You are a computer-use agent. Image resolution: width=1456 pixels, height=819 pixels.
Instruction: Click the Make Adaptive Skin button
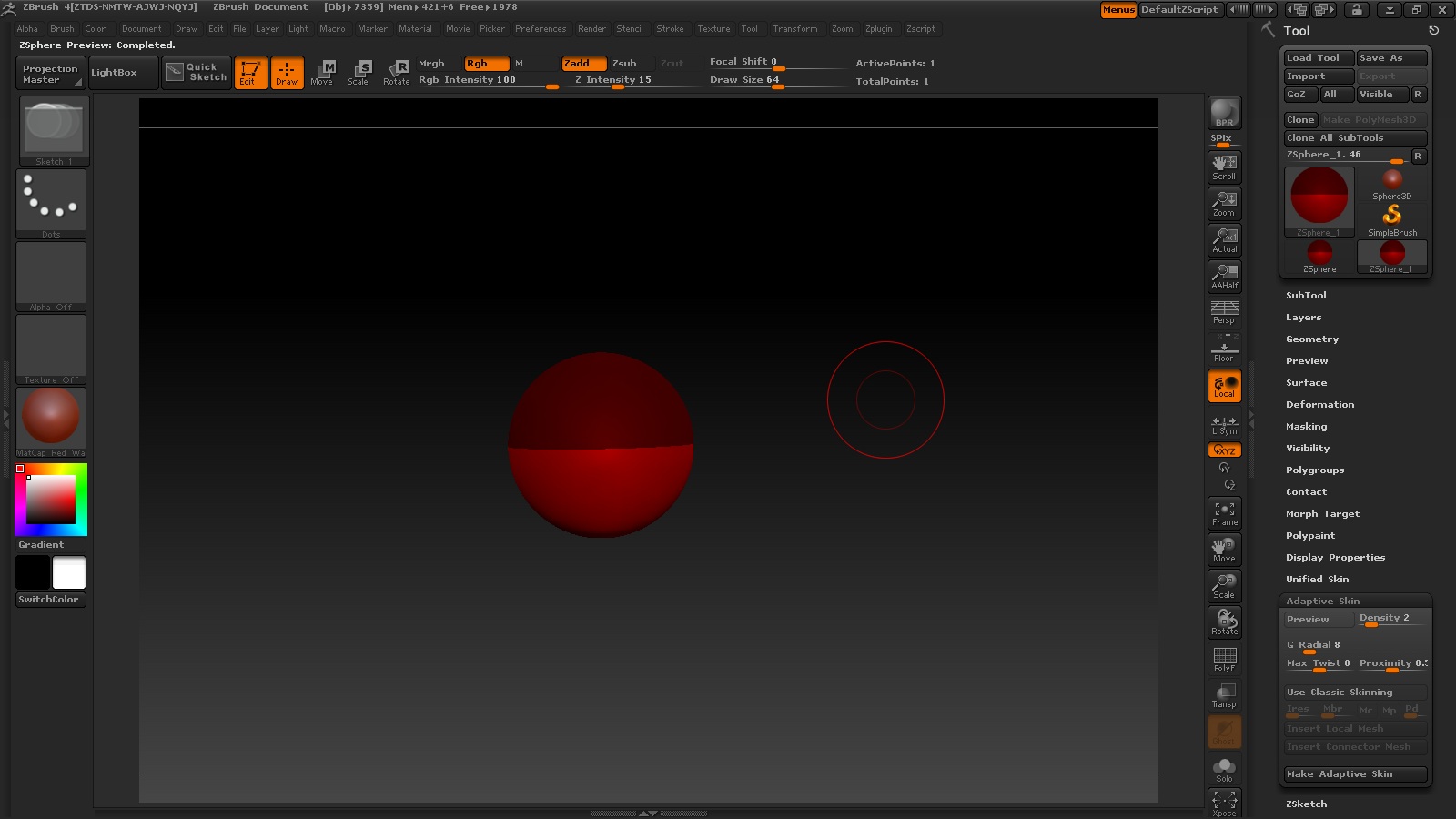pyautogui.click(x=1354, y=773)
